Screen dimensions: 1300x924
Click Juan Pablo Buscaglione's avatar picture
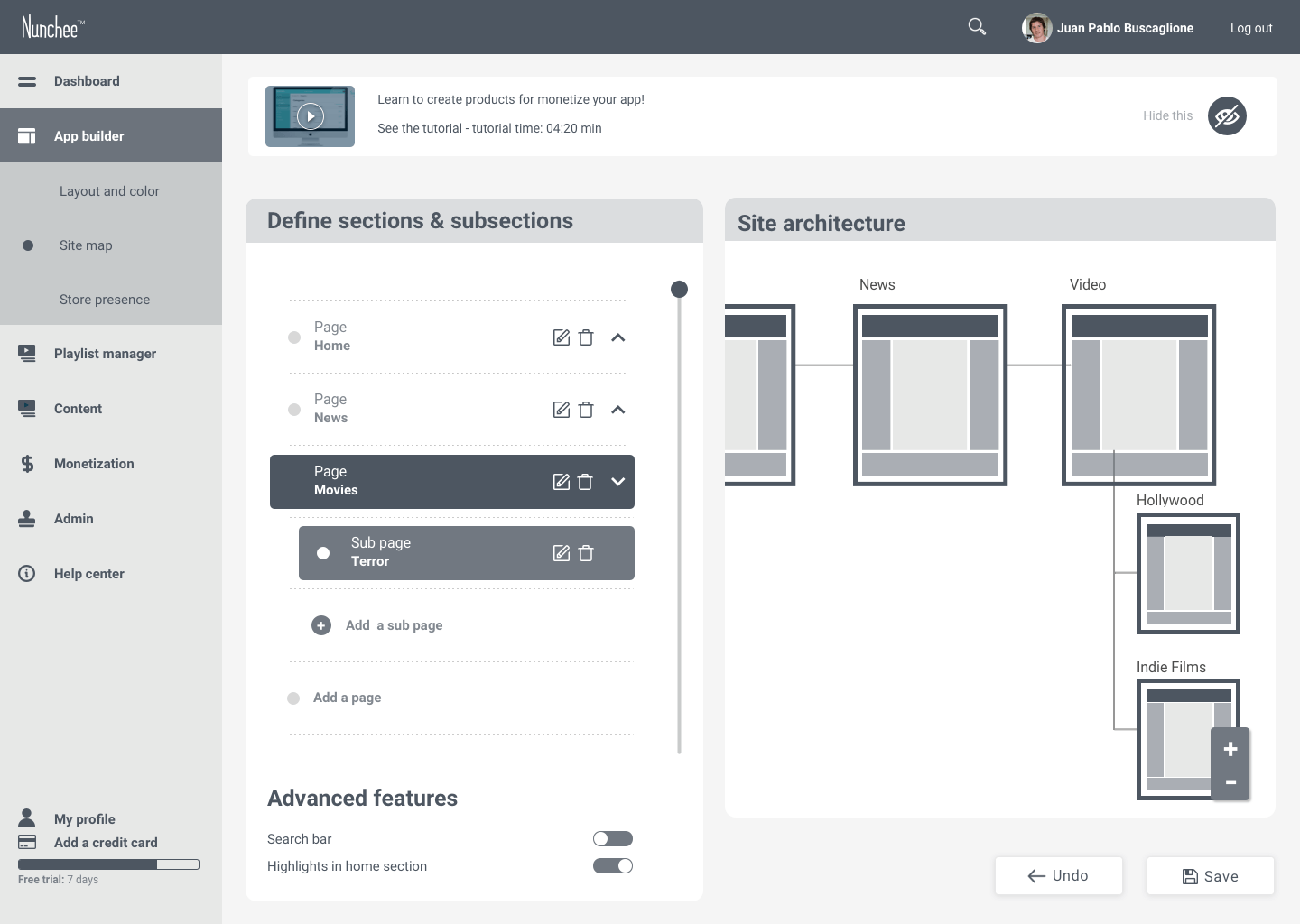tap(1037, 28)
